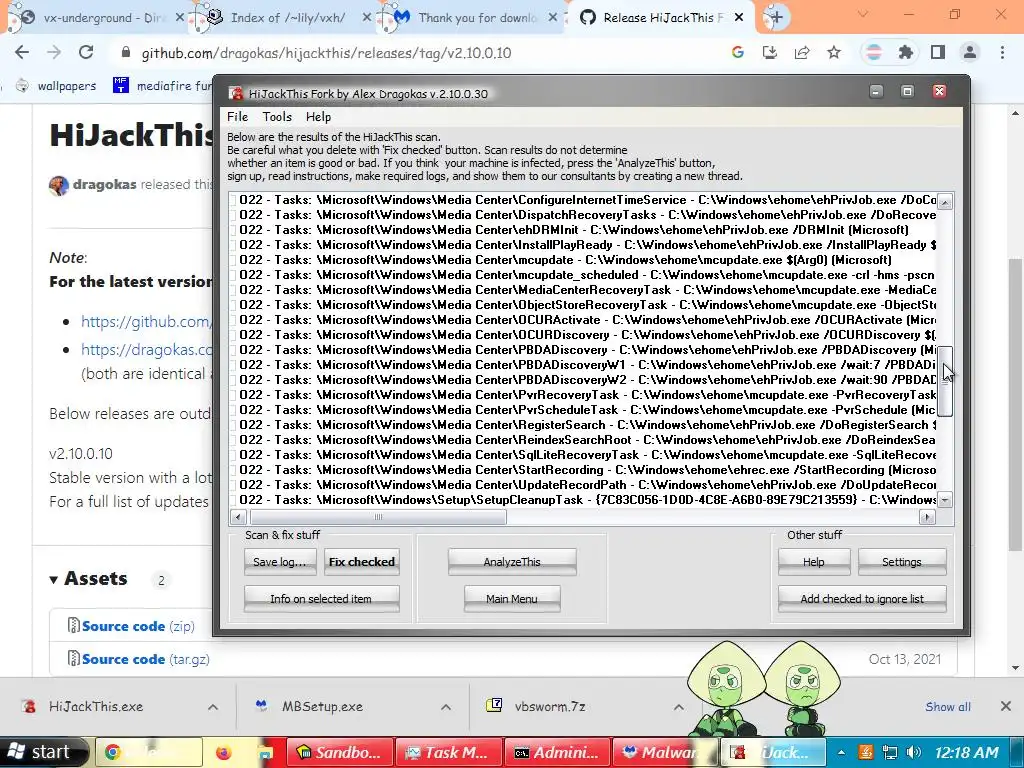The image size is (1024, 768).
Task: Open the wallpapers bookmark
Action: tap(56, 86)
